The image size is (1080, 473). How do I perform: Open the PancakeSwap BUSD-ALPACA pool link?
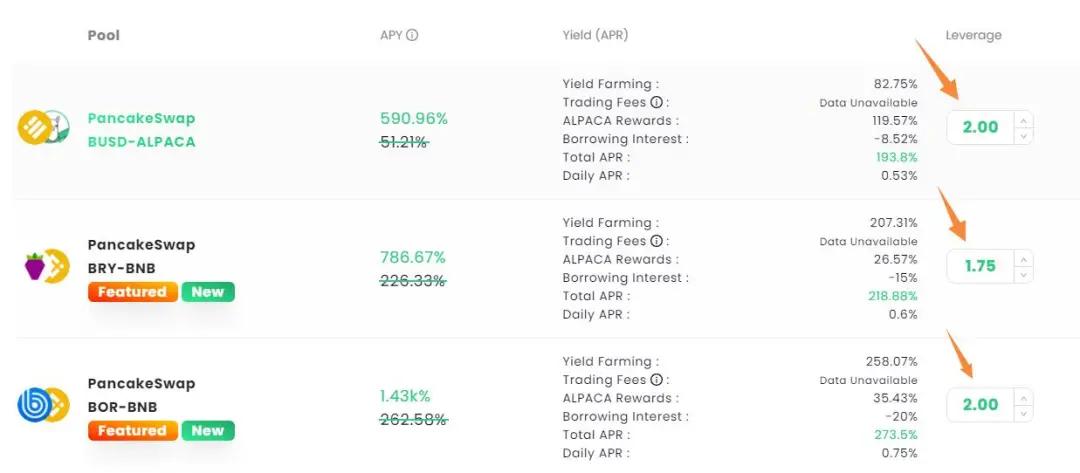[142, 130]
